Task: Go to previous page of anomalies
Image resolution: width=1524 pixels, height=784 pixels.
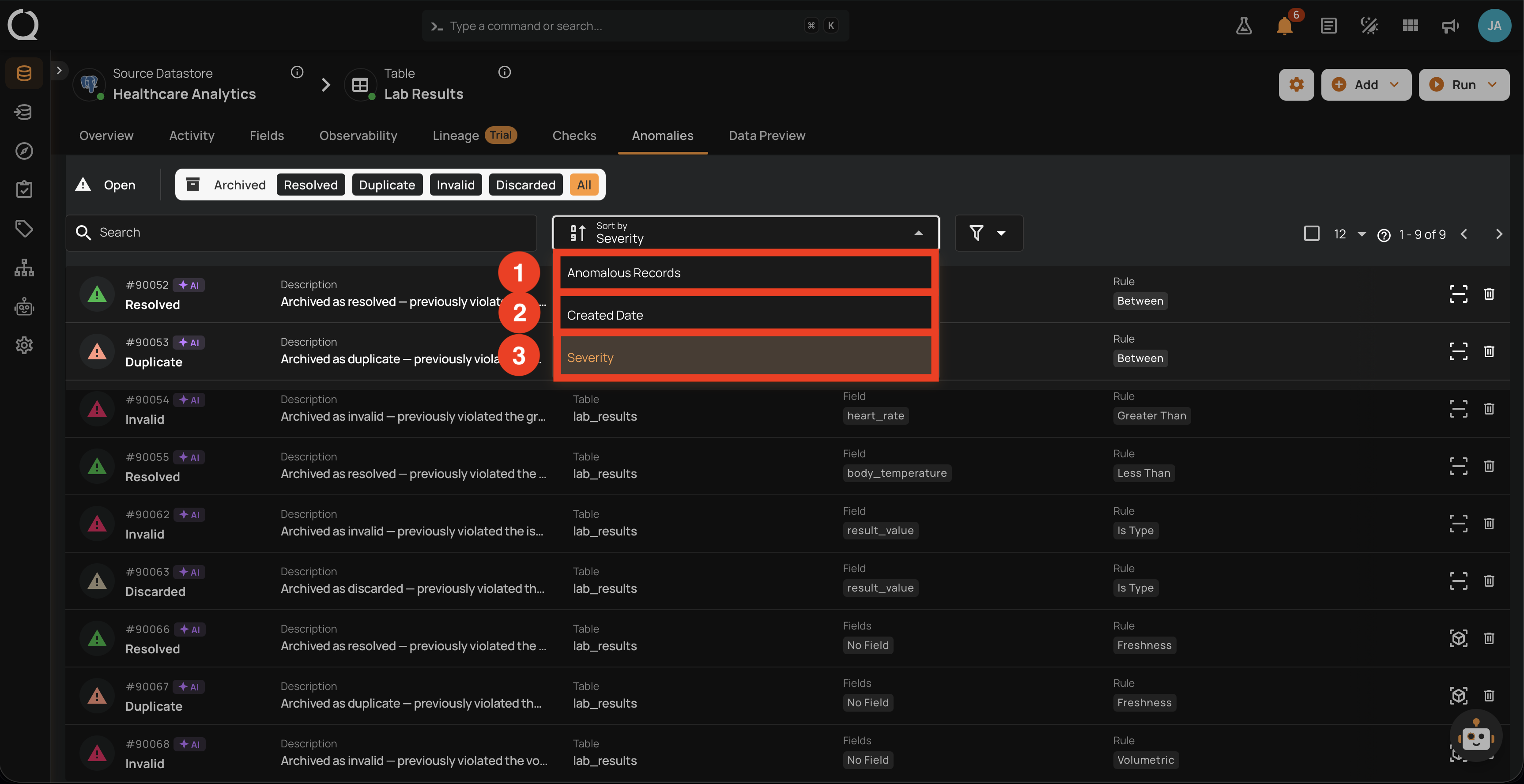Action: coord(1464,234)
